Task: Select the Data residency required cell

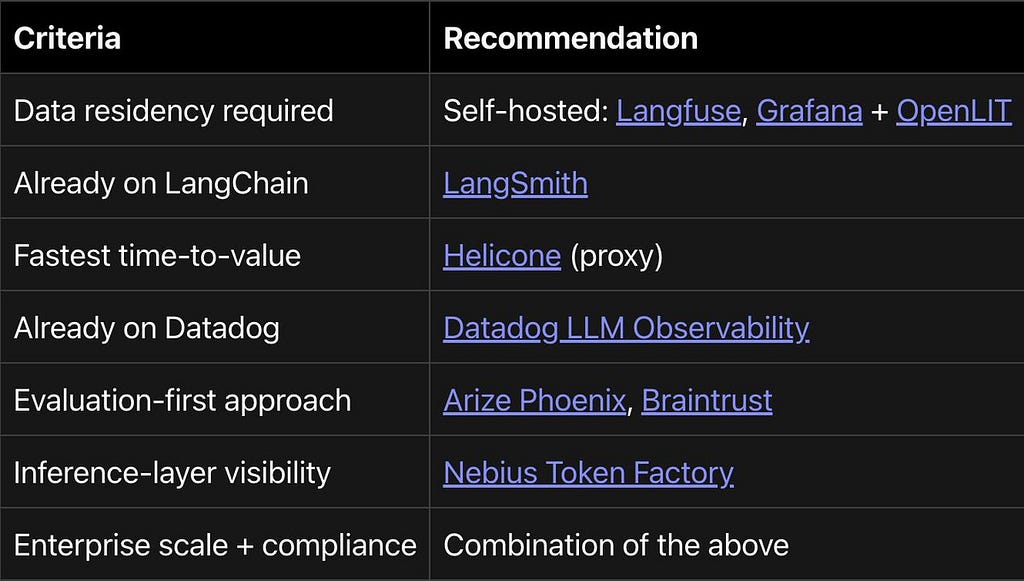Action: (215, 110)
